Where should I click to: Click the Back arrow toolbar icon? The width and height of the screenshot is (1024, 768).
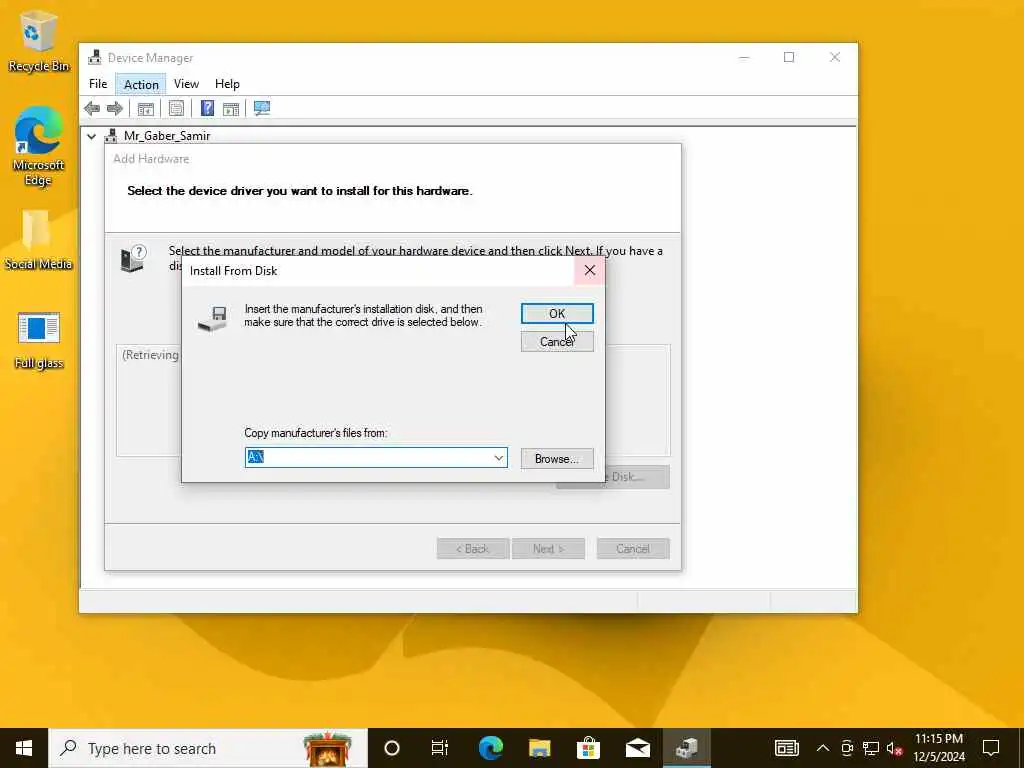click(x=92, y=108)
